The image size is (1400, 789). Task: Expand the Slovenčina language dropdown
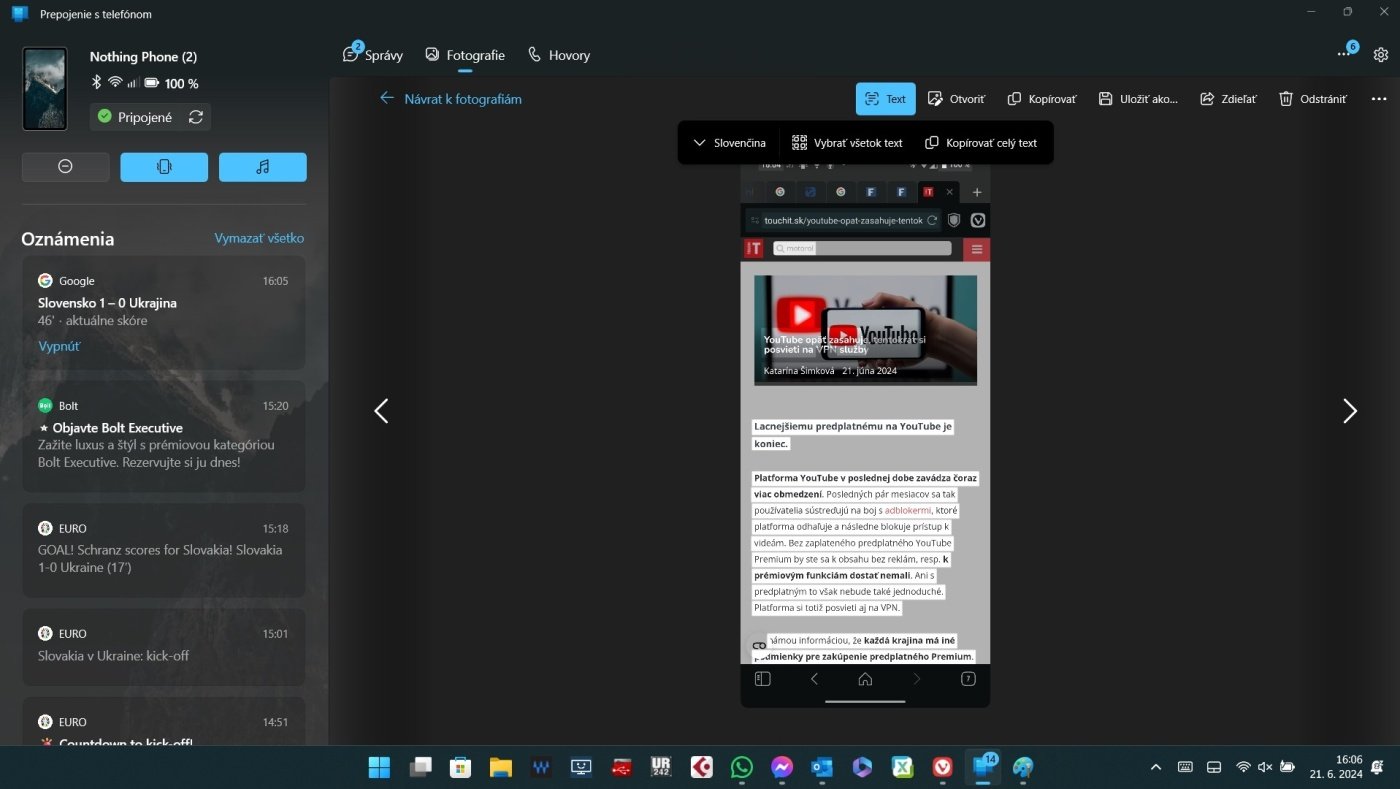coord(729,143)
